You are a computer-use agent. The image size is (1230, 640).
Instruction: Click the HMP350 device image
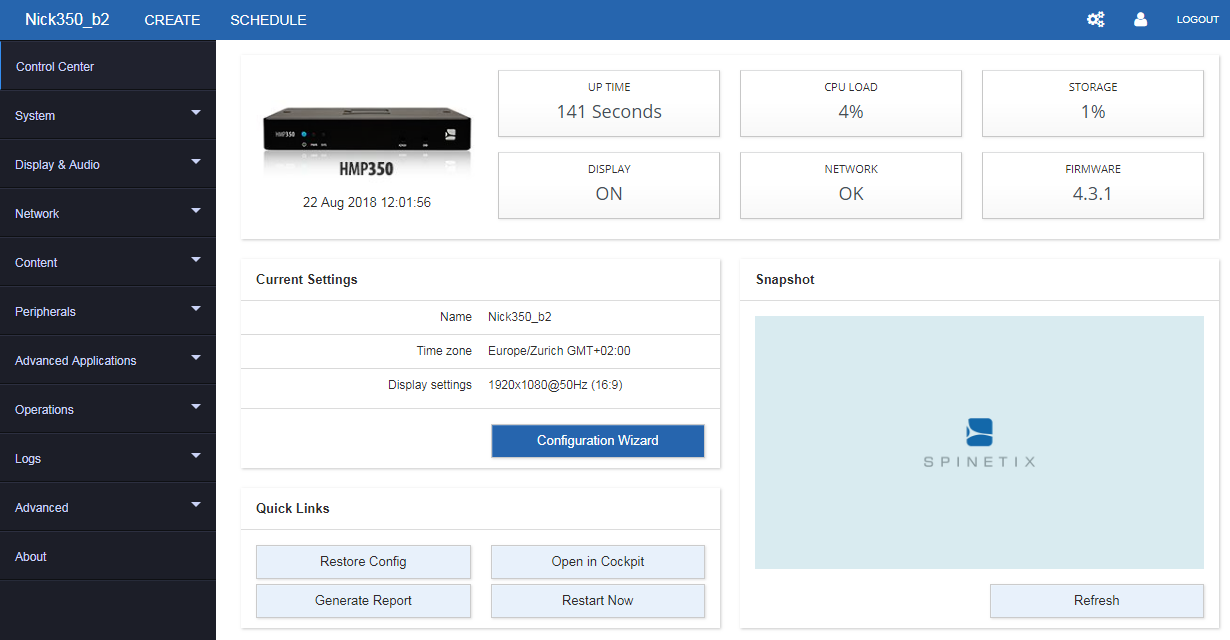click(x=367, y=141)
